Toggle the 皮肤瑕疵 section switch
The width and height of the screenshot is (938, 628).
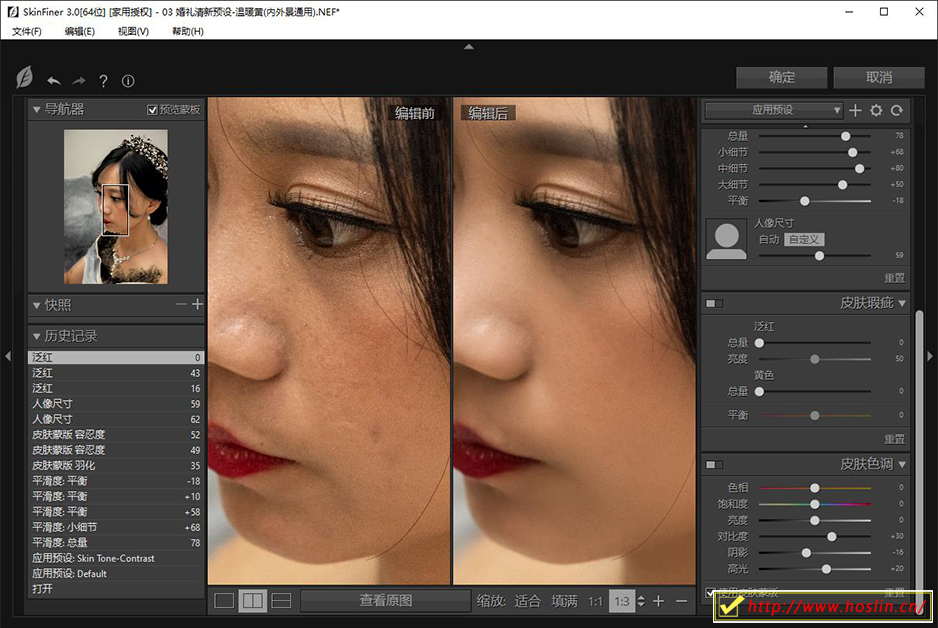pyautogui.click(x=714, y=303)
